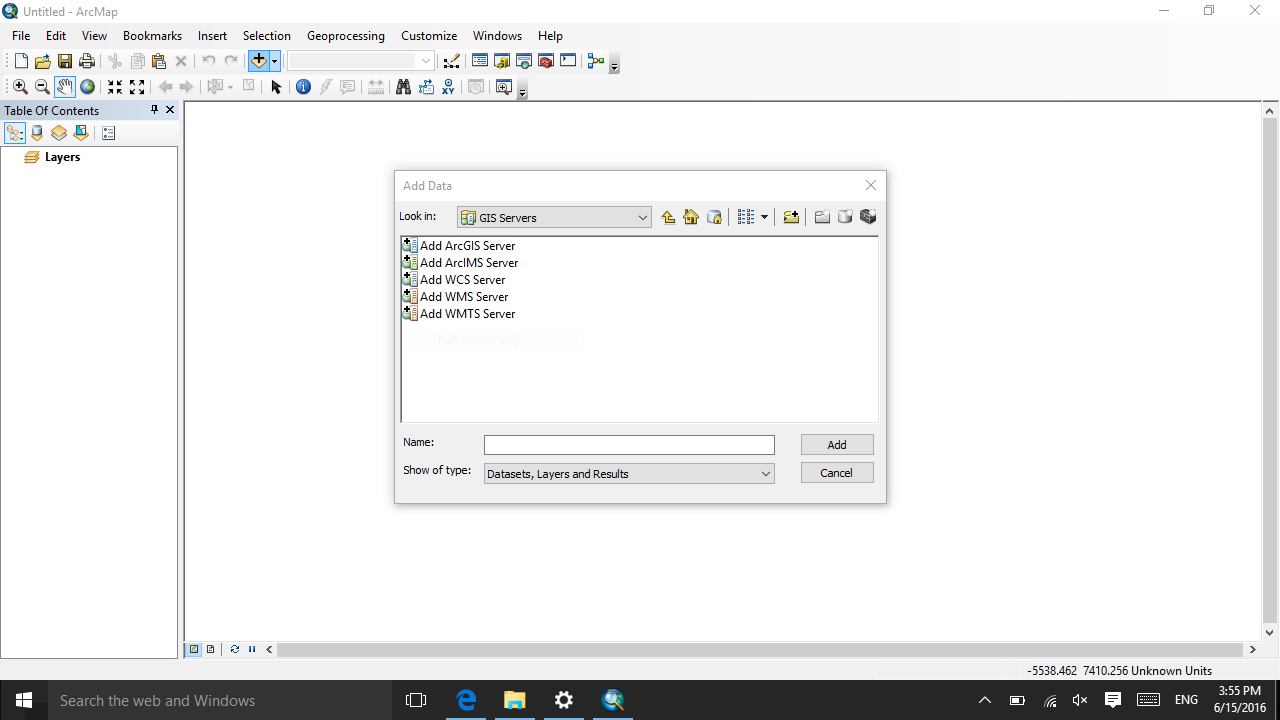The width and height of the screenshot is (1280, 720).
Task: Open the Bookmarks menu
Action: (x=152, y=35)
